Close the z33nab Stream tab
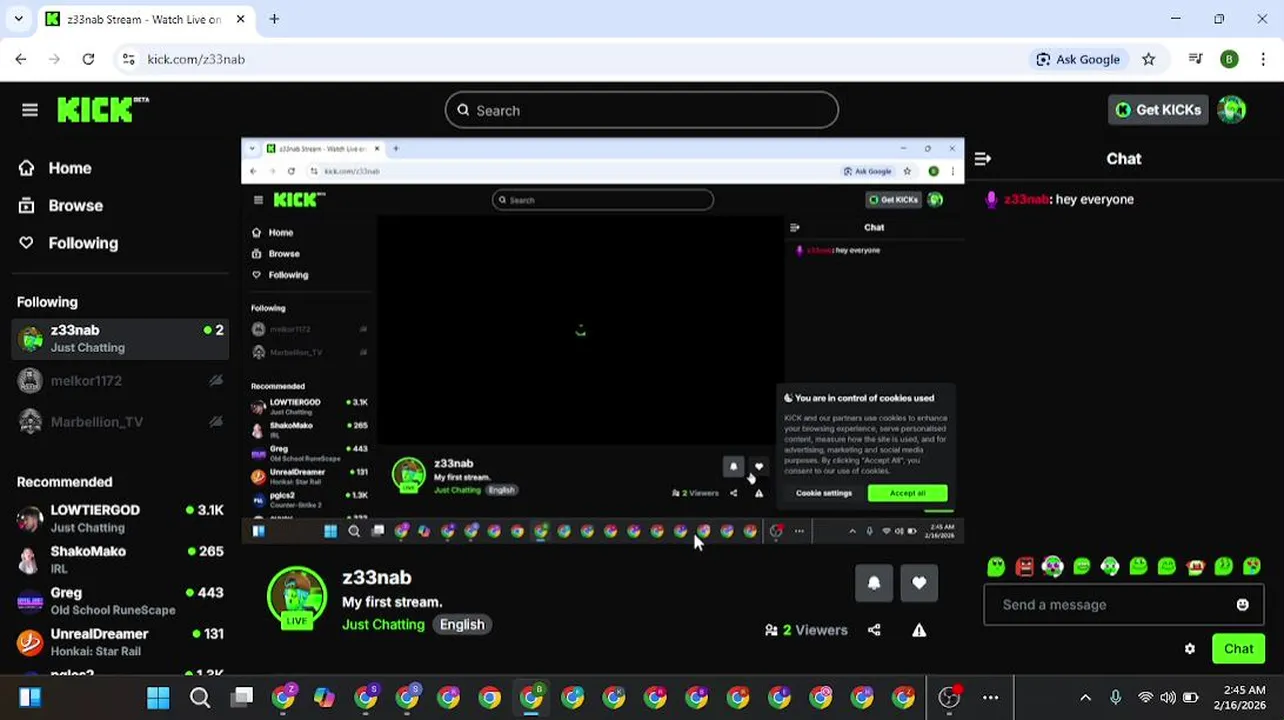1284x720 pixels. 241,19
